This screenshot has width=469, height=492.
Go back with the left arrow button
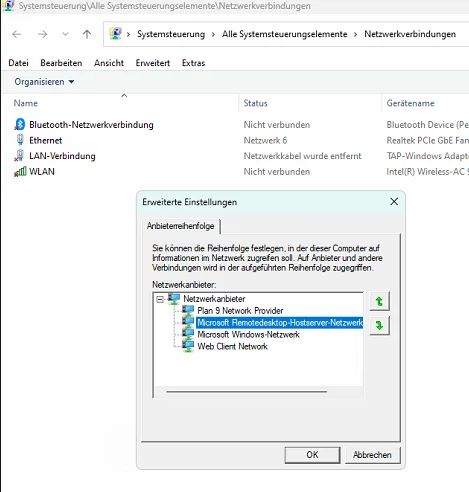tap(16, 34)
